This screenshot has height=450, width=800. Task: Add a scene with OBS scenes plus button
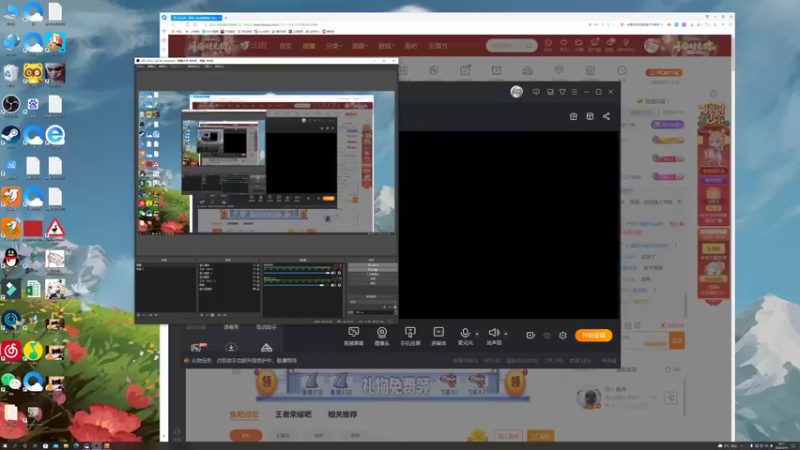[x=139, y=315]
